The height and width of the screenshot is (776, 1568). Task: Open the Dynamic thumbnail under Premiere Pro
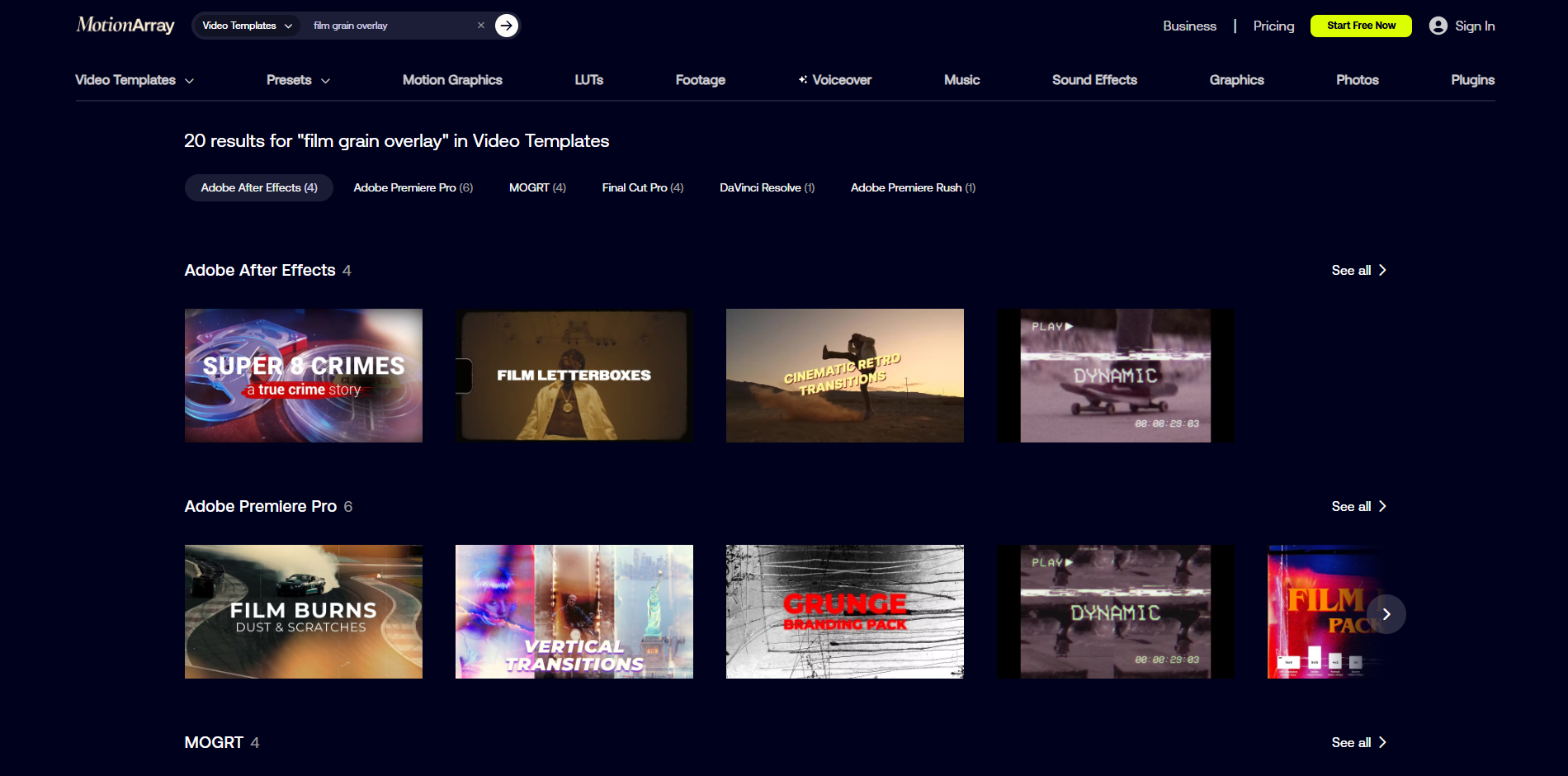[x=1116, y=612]
